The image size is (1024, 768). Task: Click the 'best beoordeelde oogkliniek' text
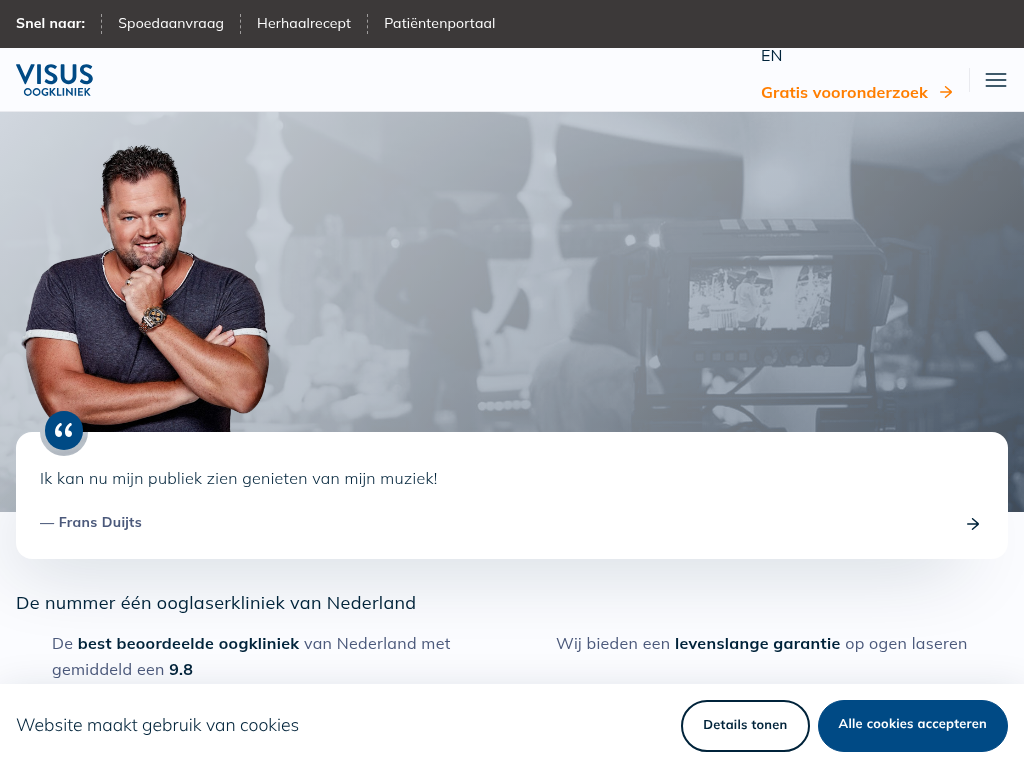click(x=188, y=644)
